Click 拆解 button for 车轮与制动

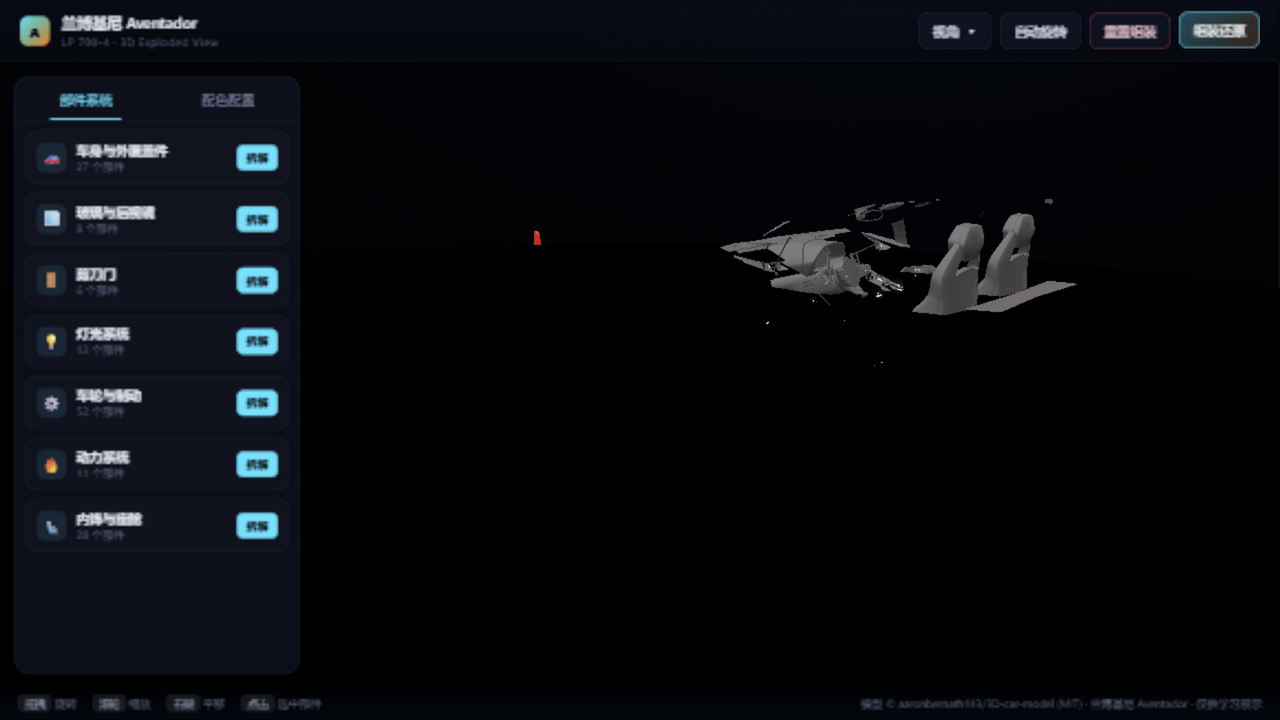click(x=257, y=403)
